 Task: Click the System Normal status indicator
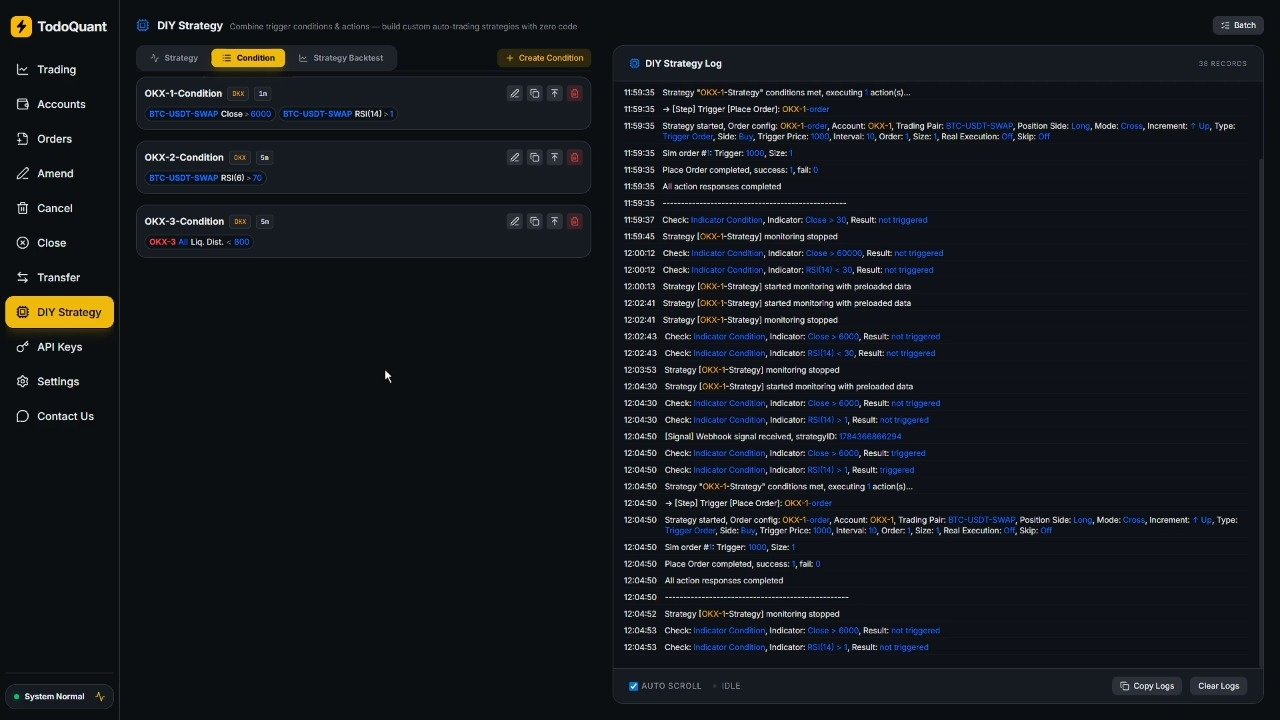point(59,696)
